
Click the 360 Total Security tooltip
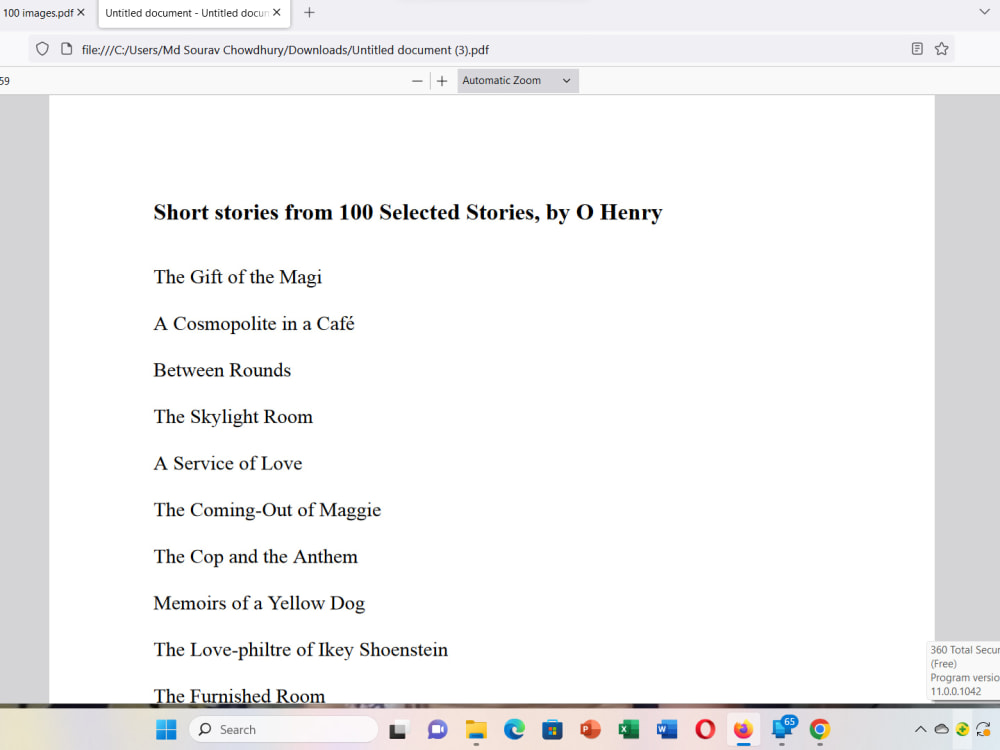tap(963, 670)
